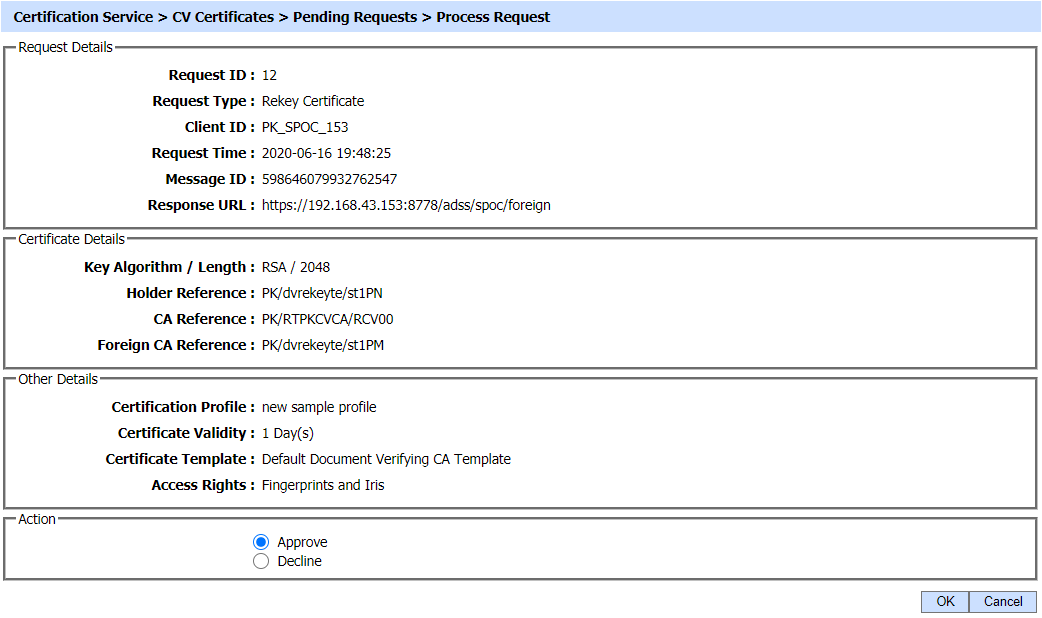The height and width of the screenshot is (618, 1042).
Task: Click the Response URL address value
Action: tap(406, 205)
